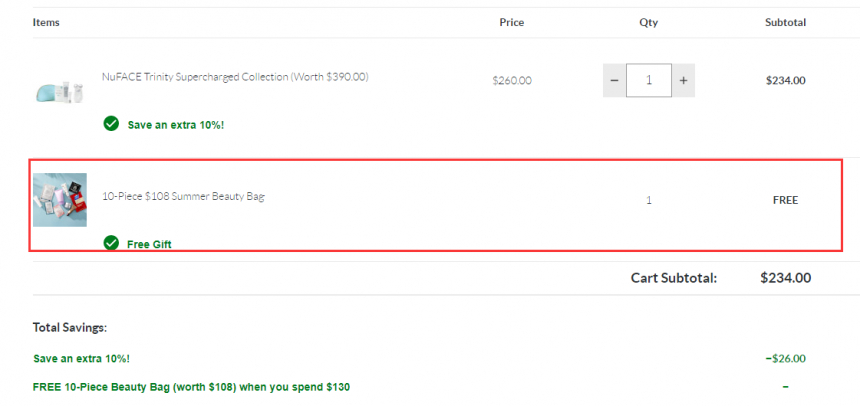The image size is (860, 406).
Task: Click the $260.00 price of NuFACE
Action: click(x=512, y=81)
